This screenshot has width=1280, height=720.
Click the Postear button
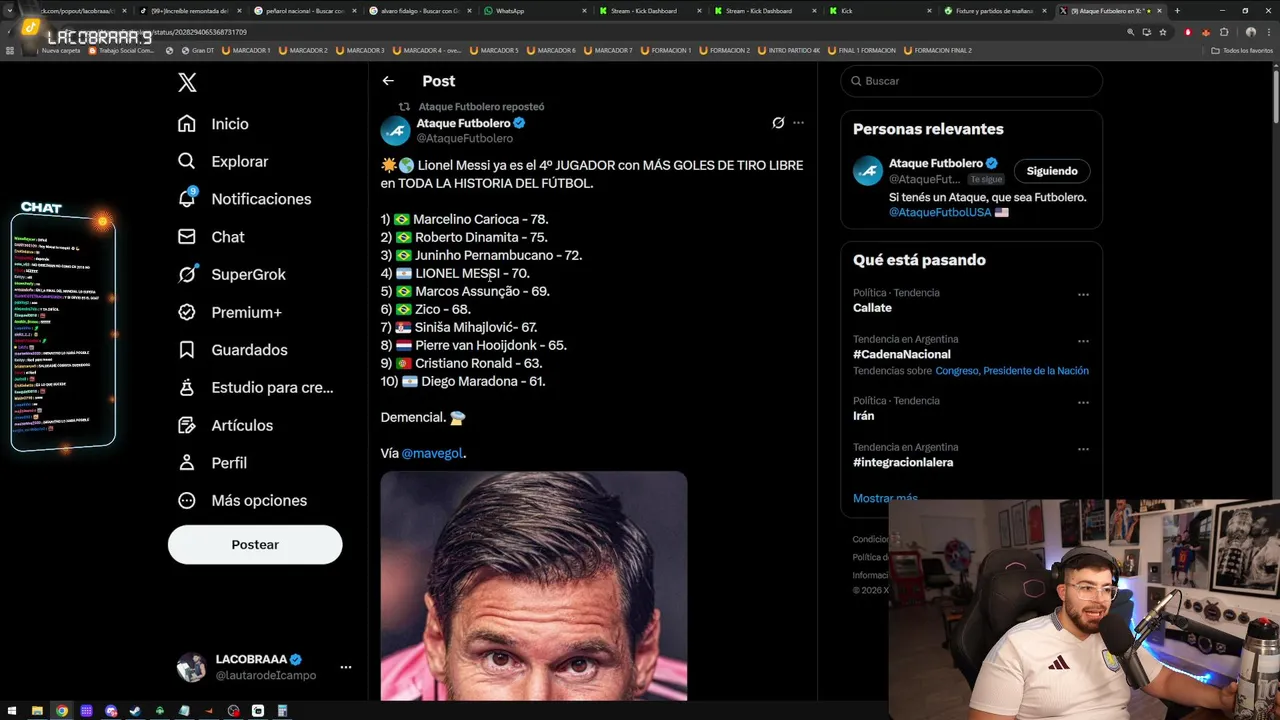(x=255, y=545)
